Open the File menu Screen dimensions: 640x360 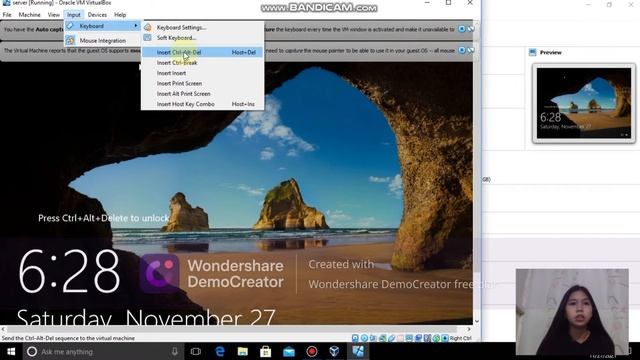(7, 15)
